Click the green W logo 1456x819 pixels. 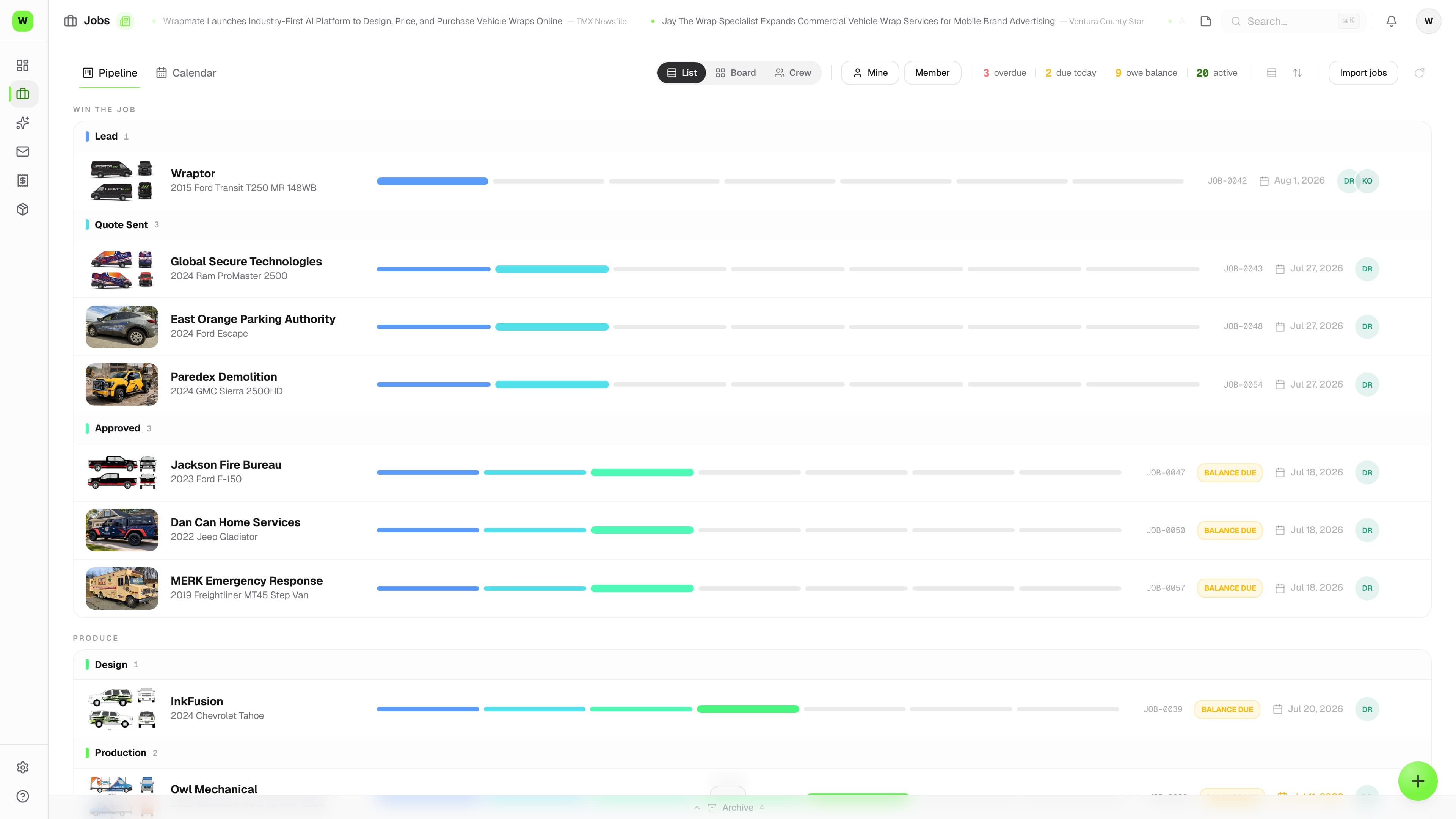click(23, 21)
